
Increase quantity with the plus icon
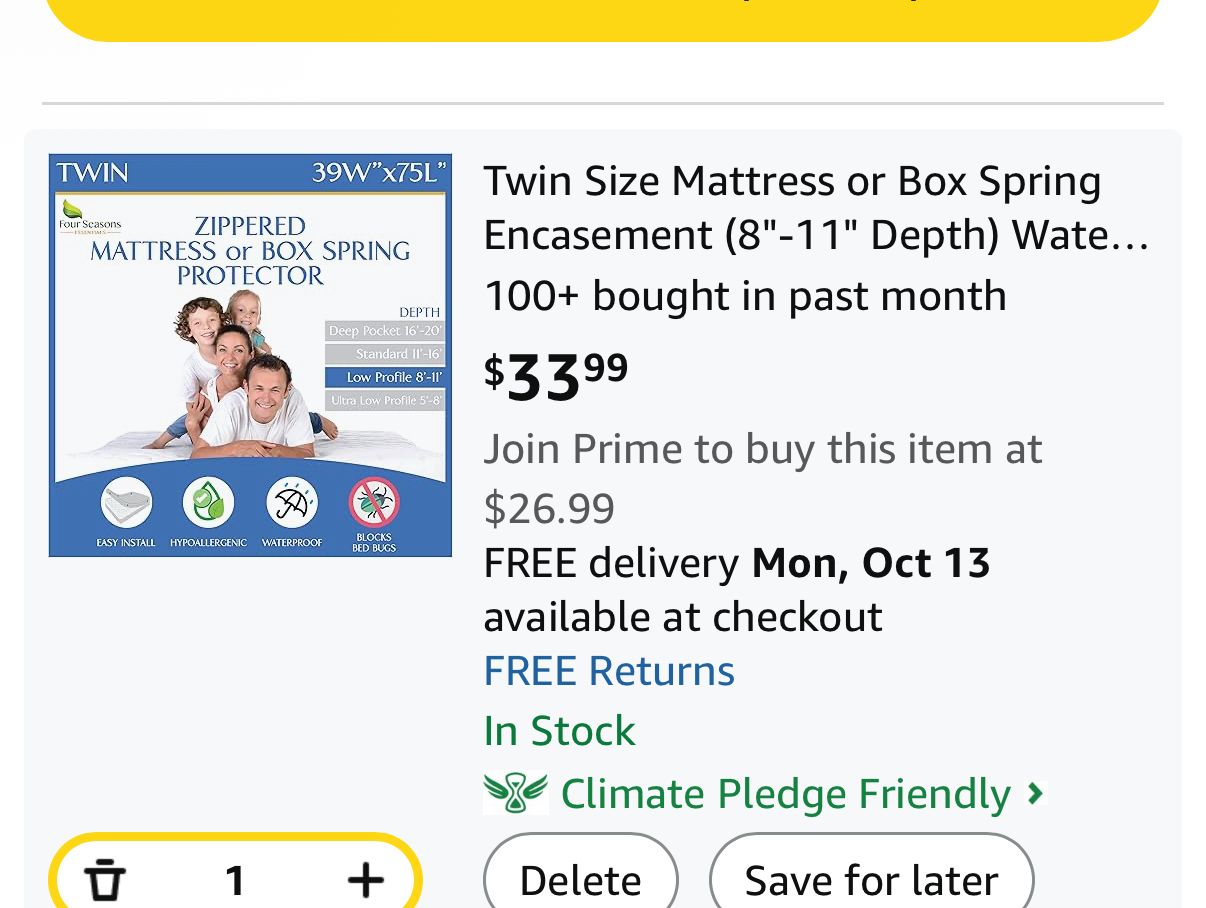(x=366, y=880)
